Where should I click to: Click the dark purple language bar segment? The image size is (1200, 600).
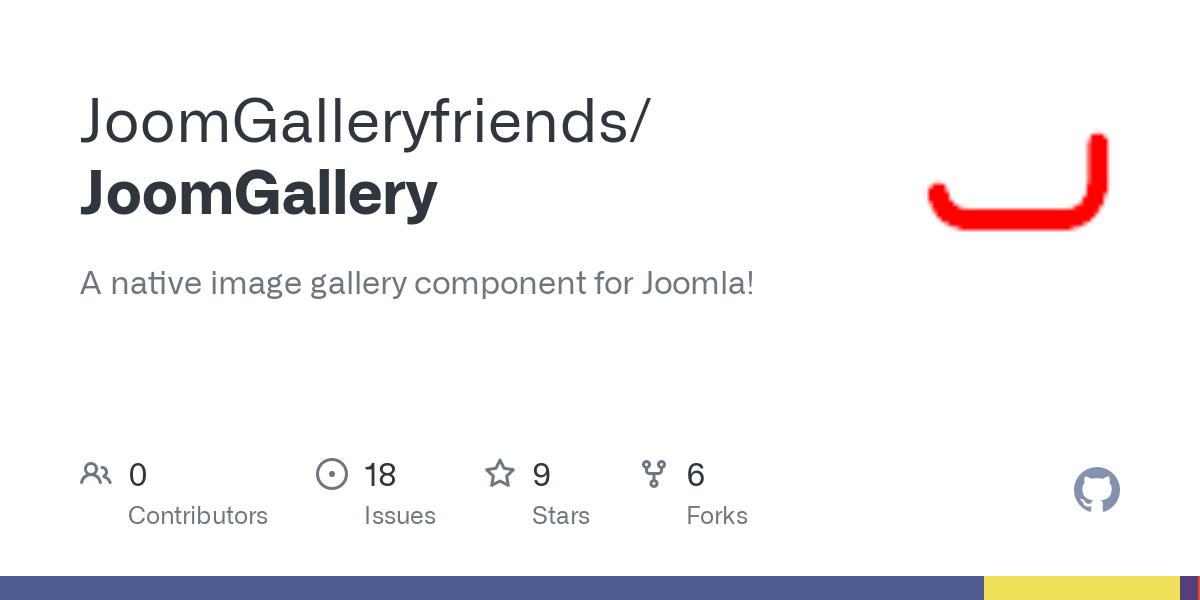tap(1188, 588)
